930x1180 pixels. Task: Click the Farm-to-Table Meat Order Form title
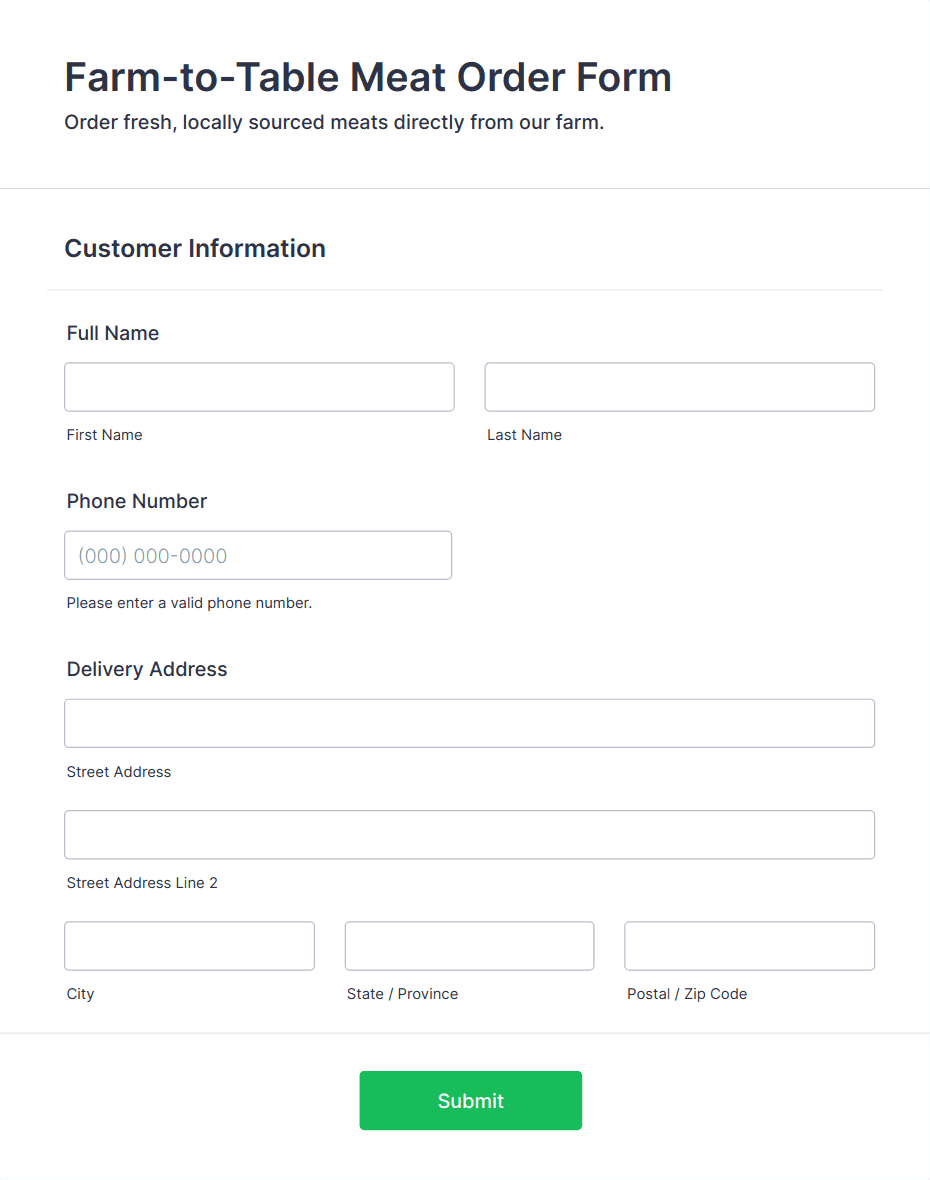[367, 77]
